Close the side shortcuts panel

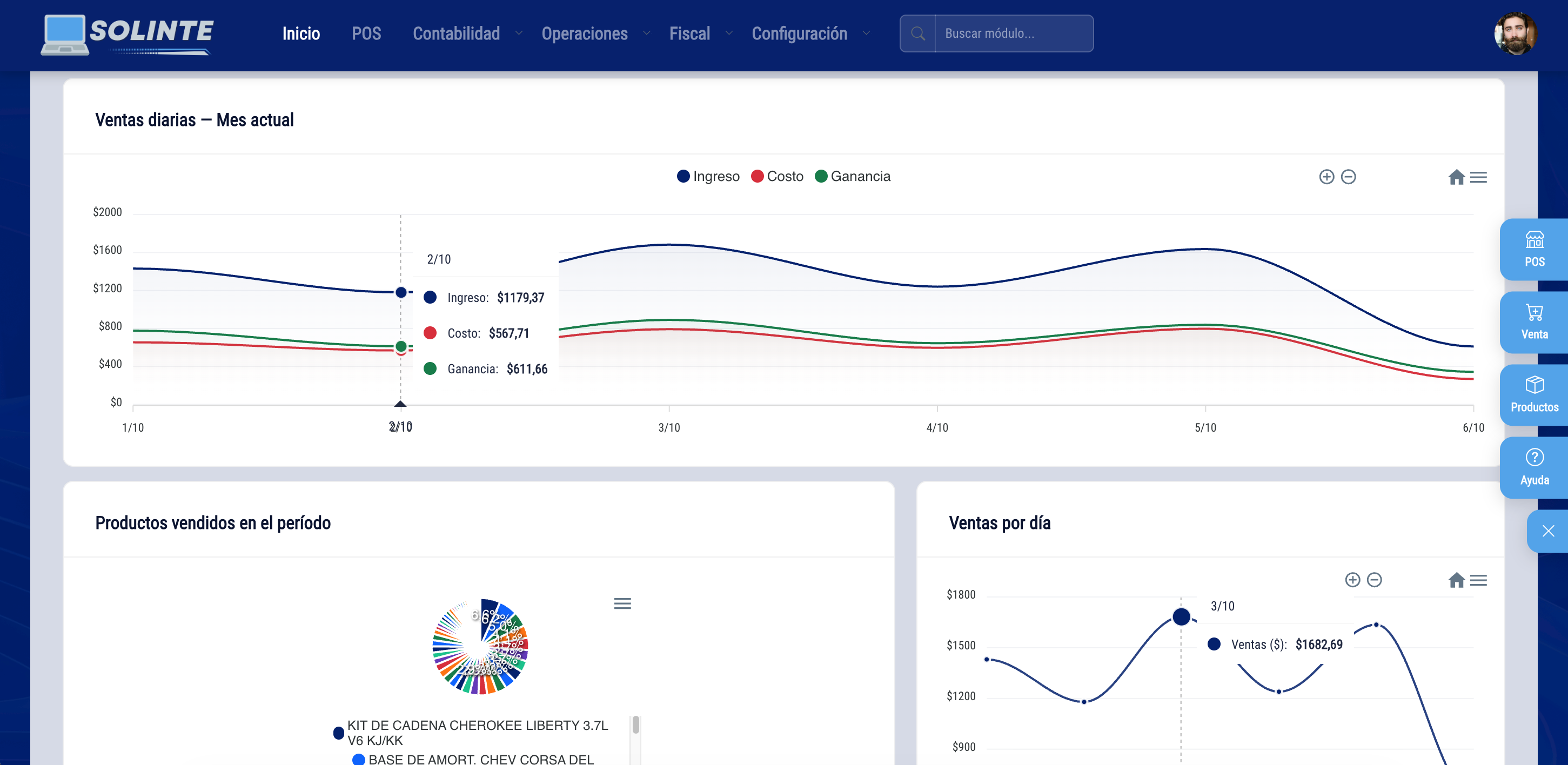click(1548, 531)
